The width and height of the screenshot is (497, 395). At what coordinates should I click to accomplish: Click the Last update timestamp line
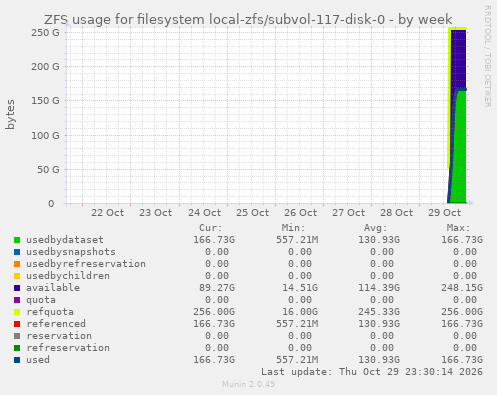click(372, 372)
